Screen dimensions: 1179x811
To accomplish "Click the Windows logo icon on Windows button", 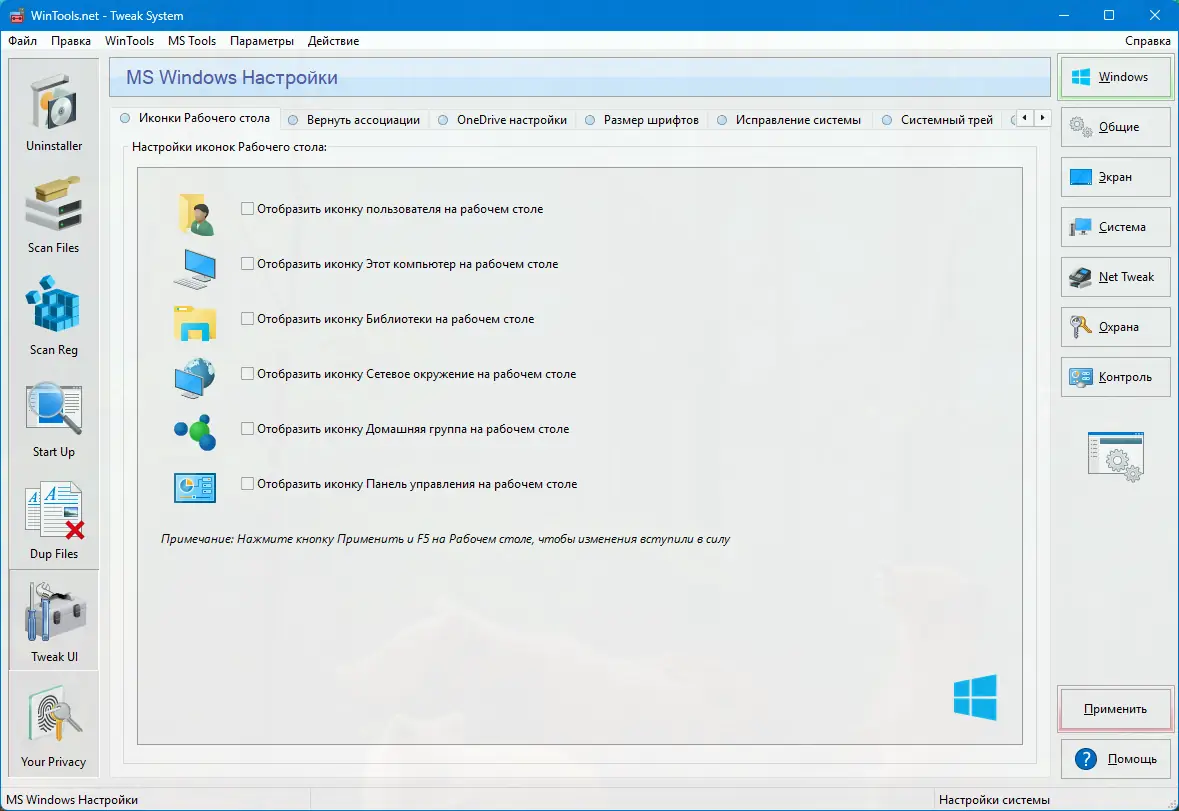I will pos(1080,77).
